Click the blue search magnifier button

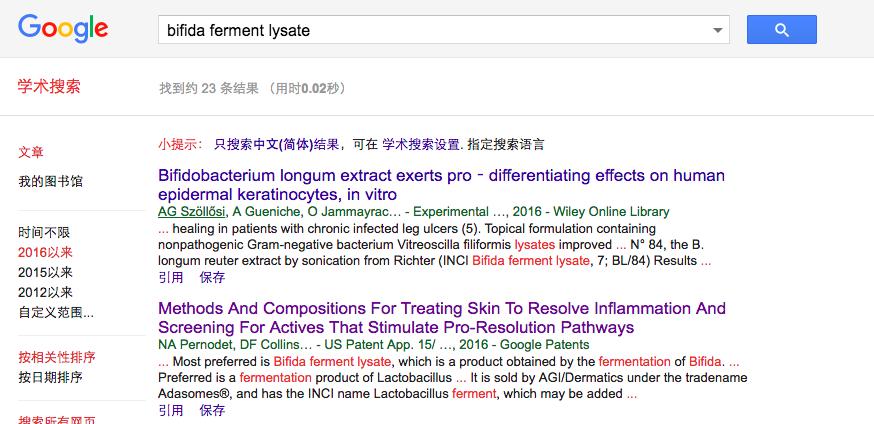click(x=781, y=30)
